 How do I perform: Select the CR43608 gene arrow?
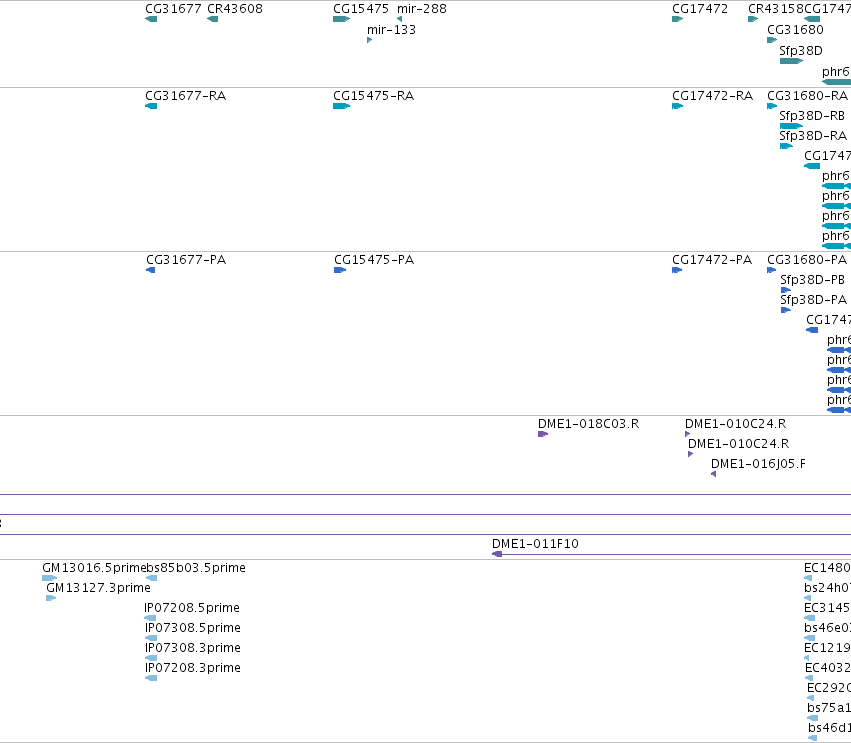(x=213, y=19)
